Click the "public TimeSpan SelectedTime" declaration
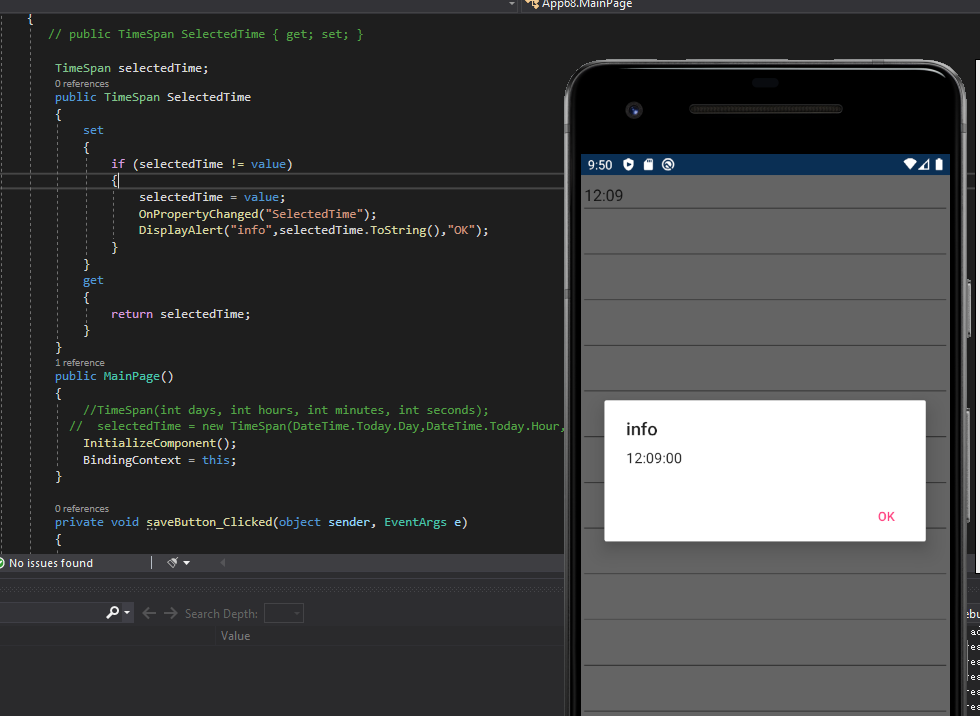980x716 pixels. 152,97
